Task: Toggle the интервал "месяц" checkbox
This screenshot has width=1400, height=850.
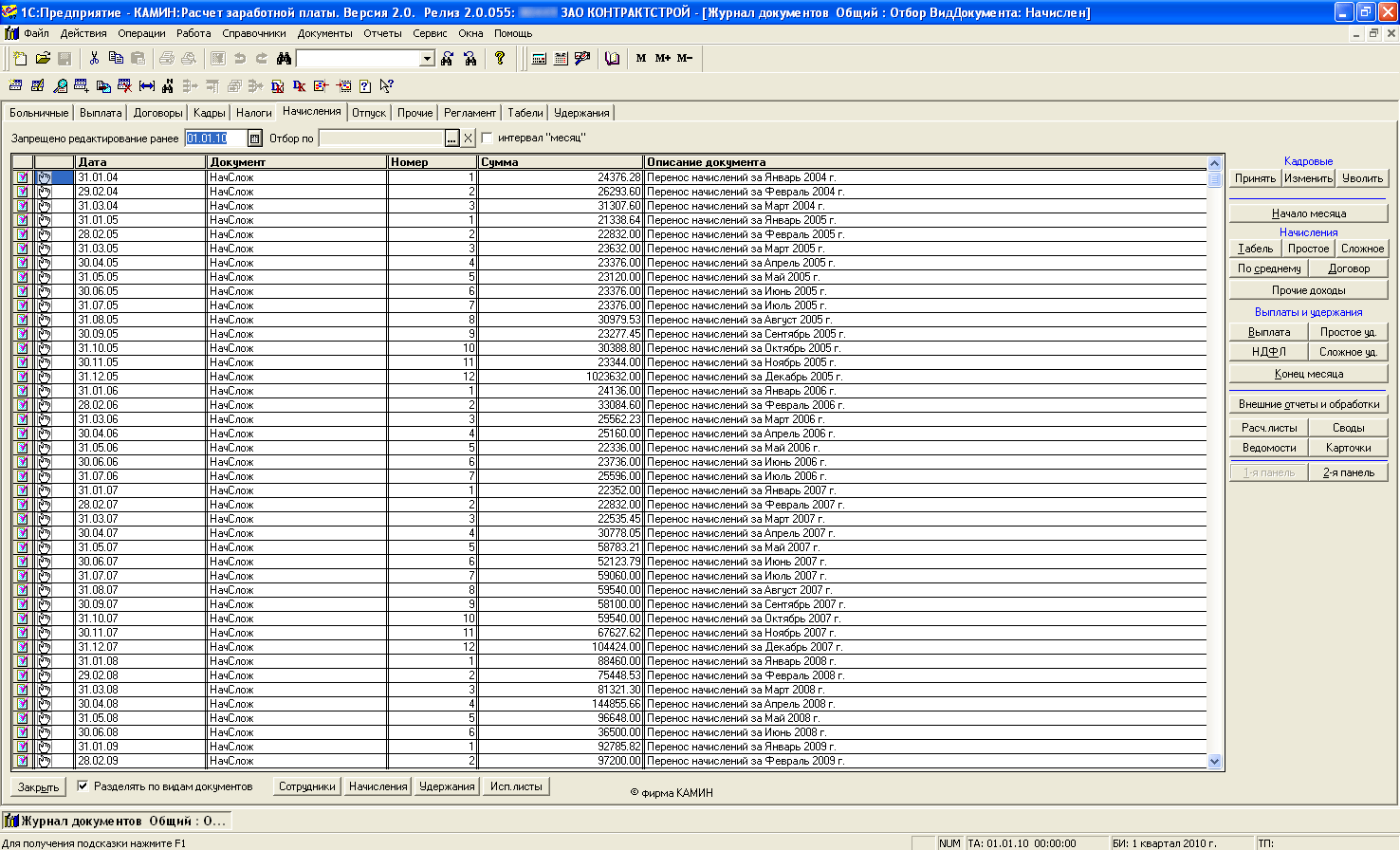Action: coord(488,138)
